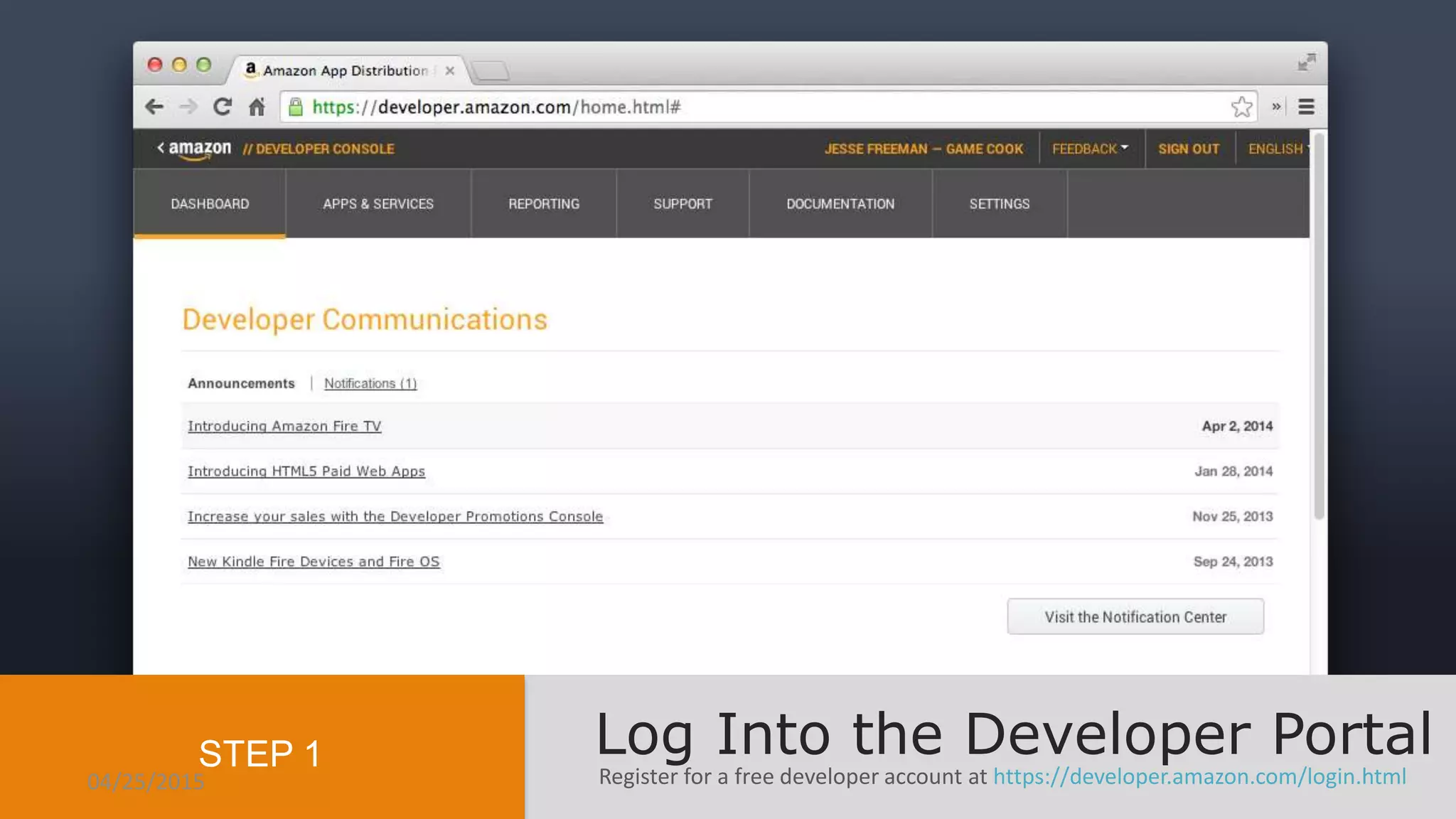1456x819 pixels.
Task: Bookmark the page with the star icon
Action: click(1241, 107)
